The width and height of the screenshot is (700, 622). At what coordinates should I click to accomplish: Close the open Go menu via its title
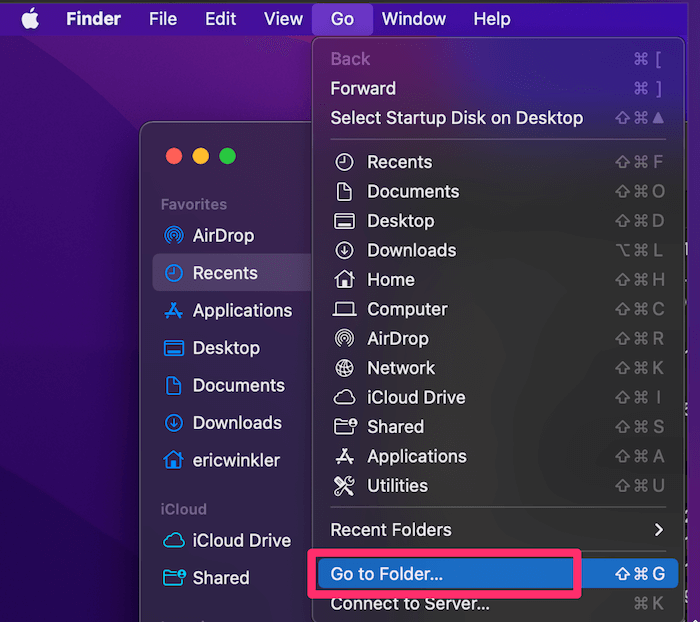(342, 19)
